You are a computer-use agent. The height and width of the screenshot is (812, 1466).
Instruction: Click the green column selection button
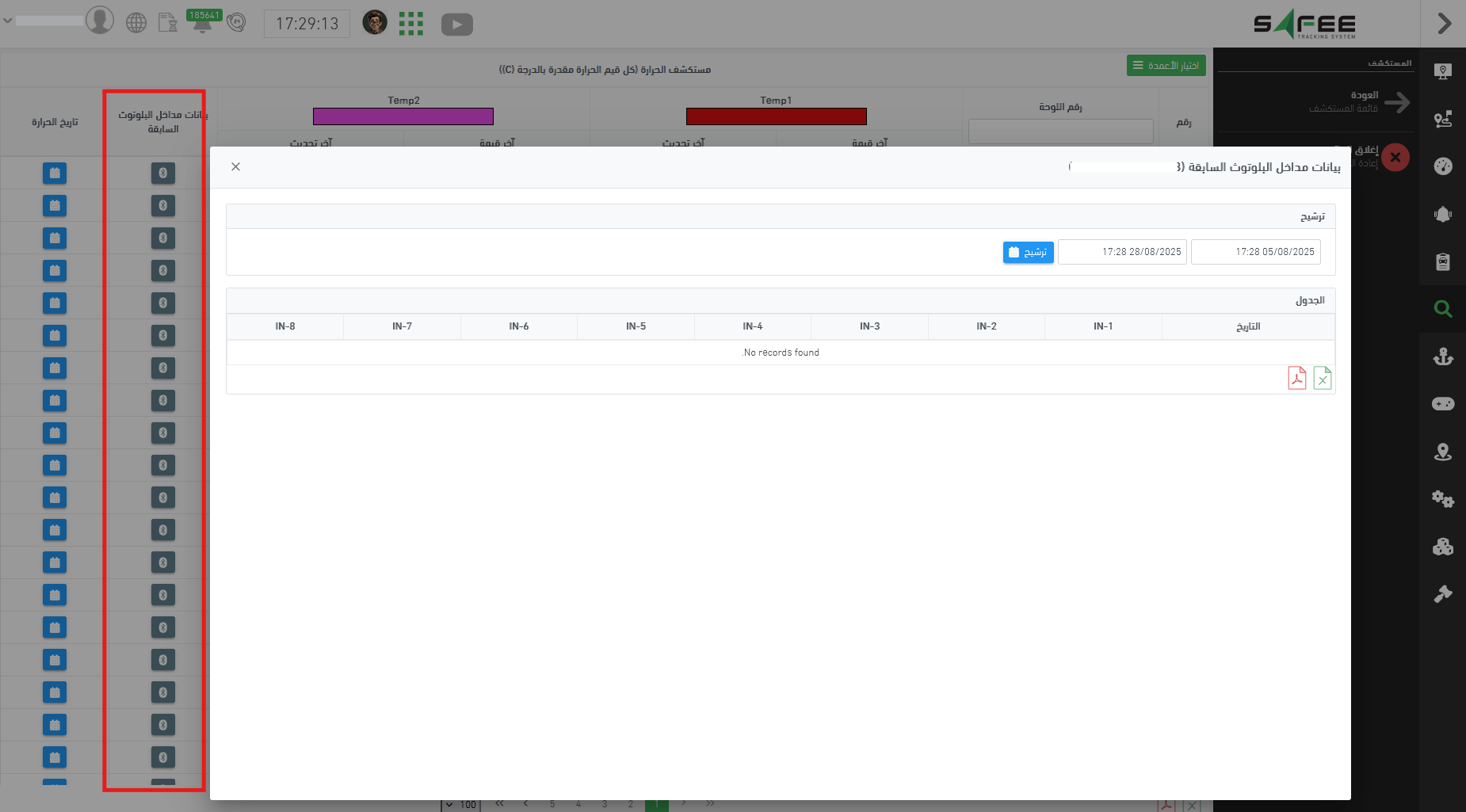[x=1166, y=66]
